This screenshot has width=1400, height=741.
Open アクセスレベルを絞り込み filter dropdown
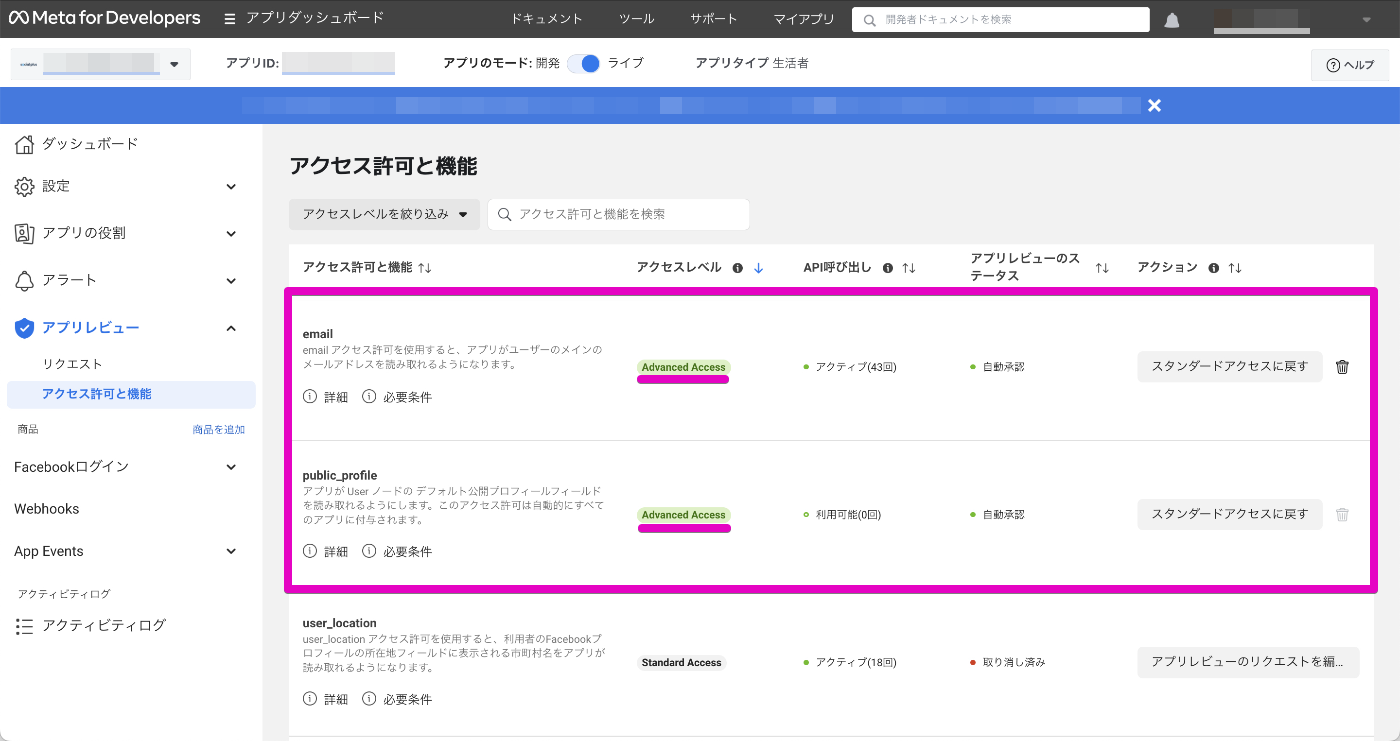[x=384, y=214]
